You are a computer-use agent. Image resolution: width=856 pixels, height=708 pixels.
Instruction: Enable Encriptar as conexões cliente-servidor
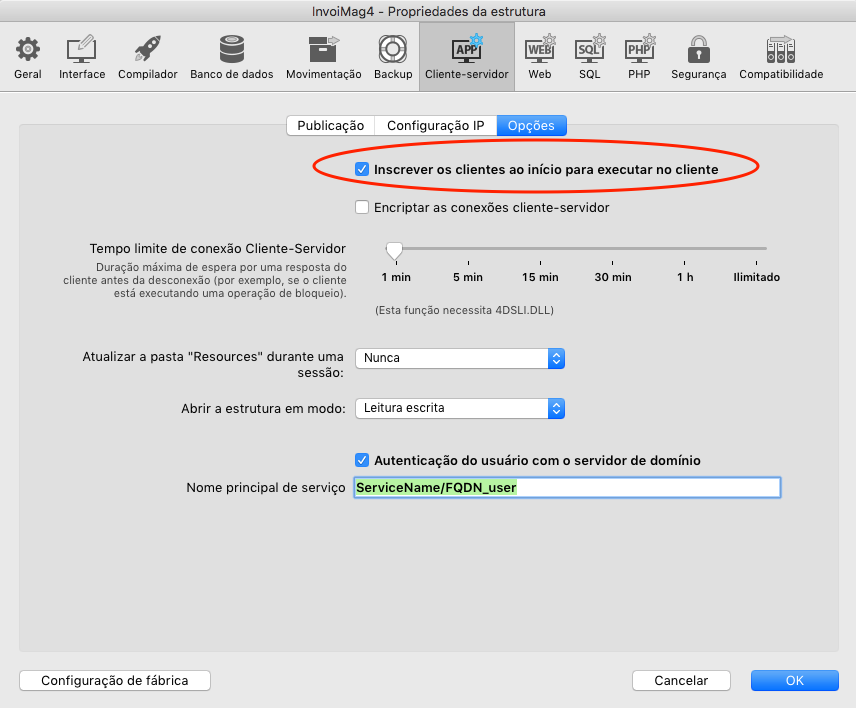(x=363, y=208)
